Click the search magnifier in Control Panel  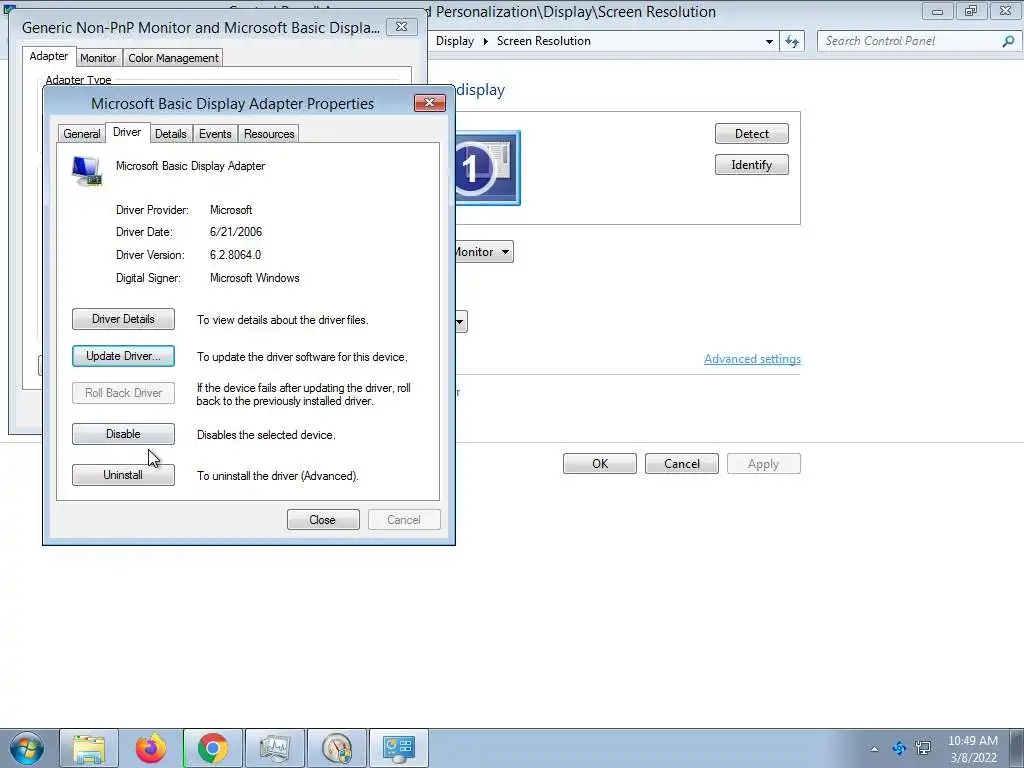[1008, 41]
